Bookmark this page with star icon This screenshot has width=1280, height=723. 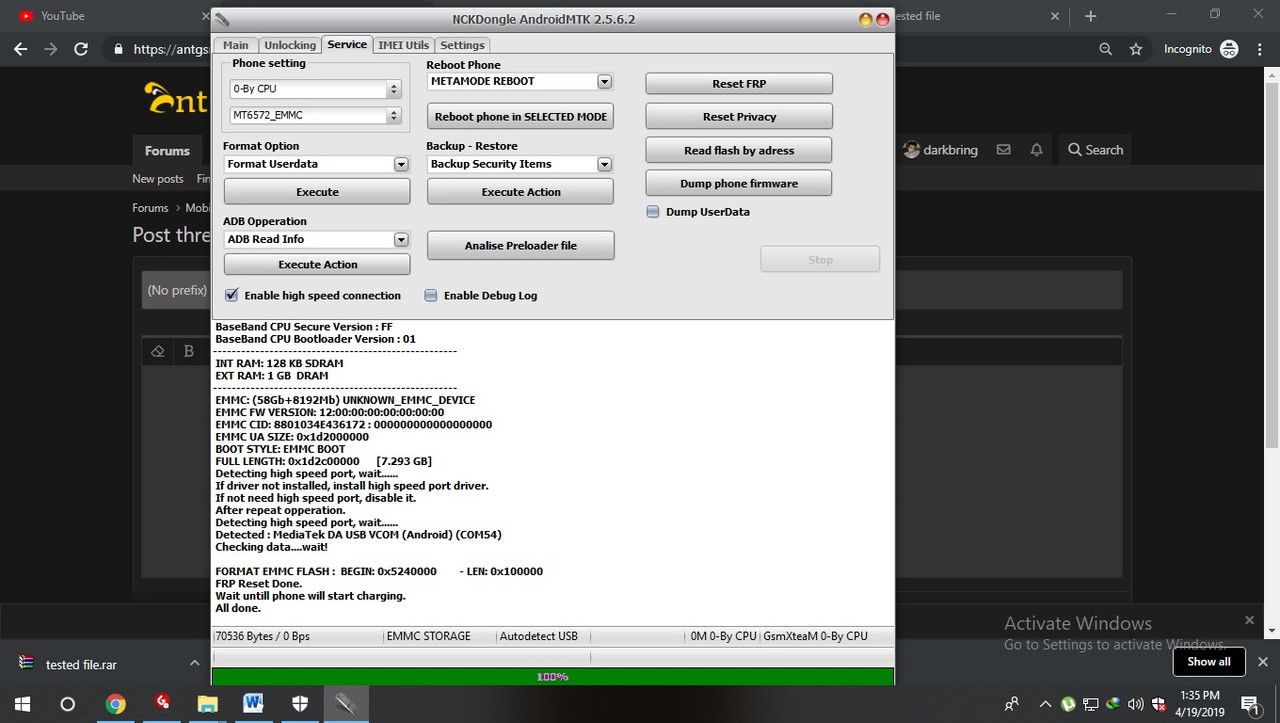(1136, 48)
